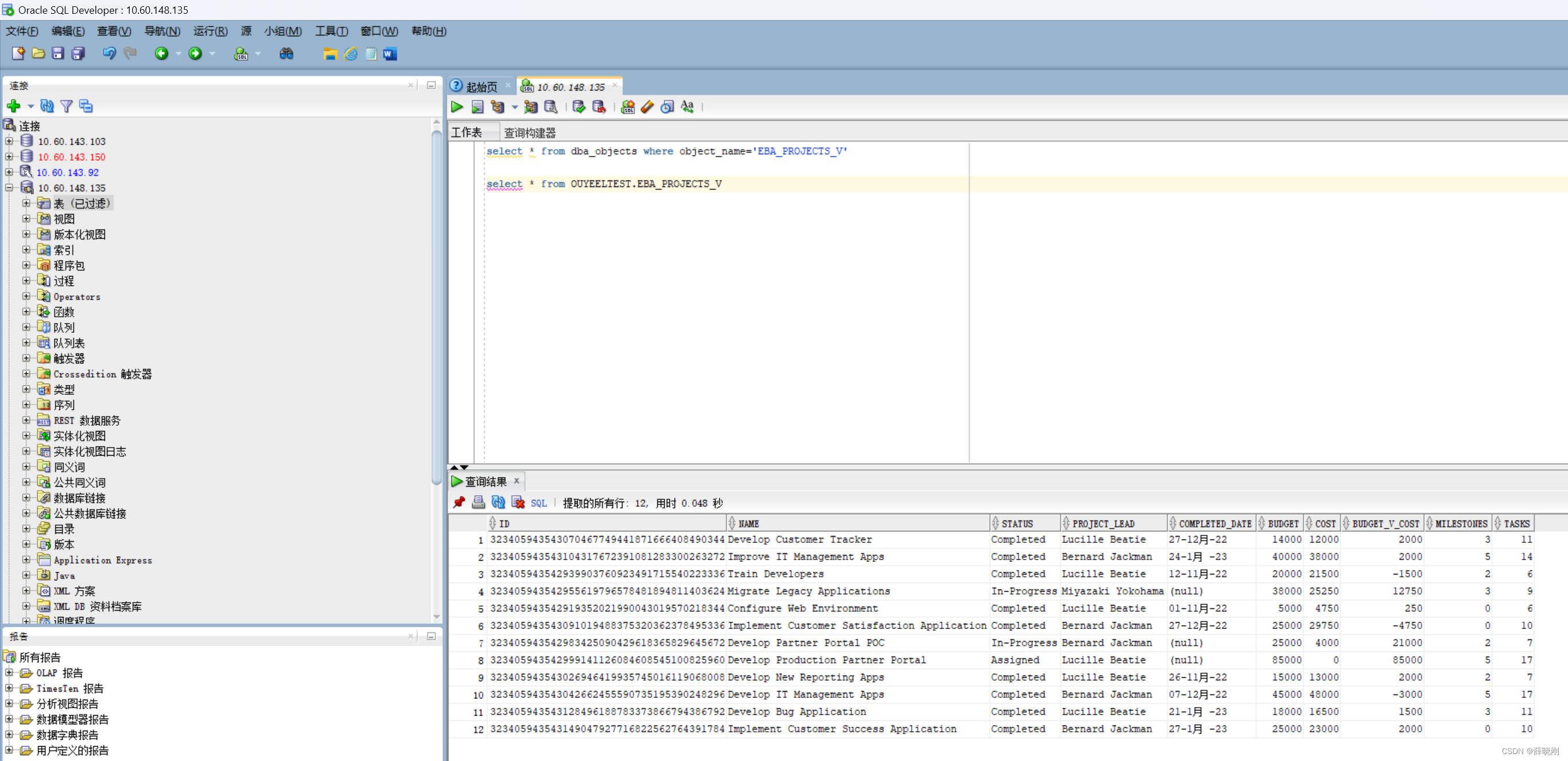Screen dimensions: 1568x761
Task: Open Explain Plan dropdown arrow
Action: point(514,108)
